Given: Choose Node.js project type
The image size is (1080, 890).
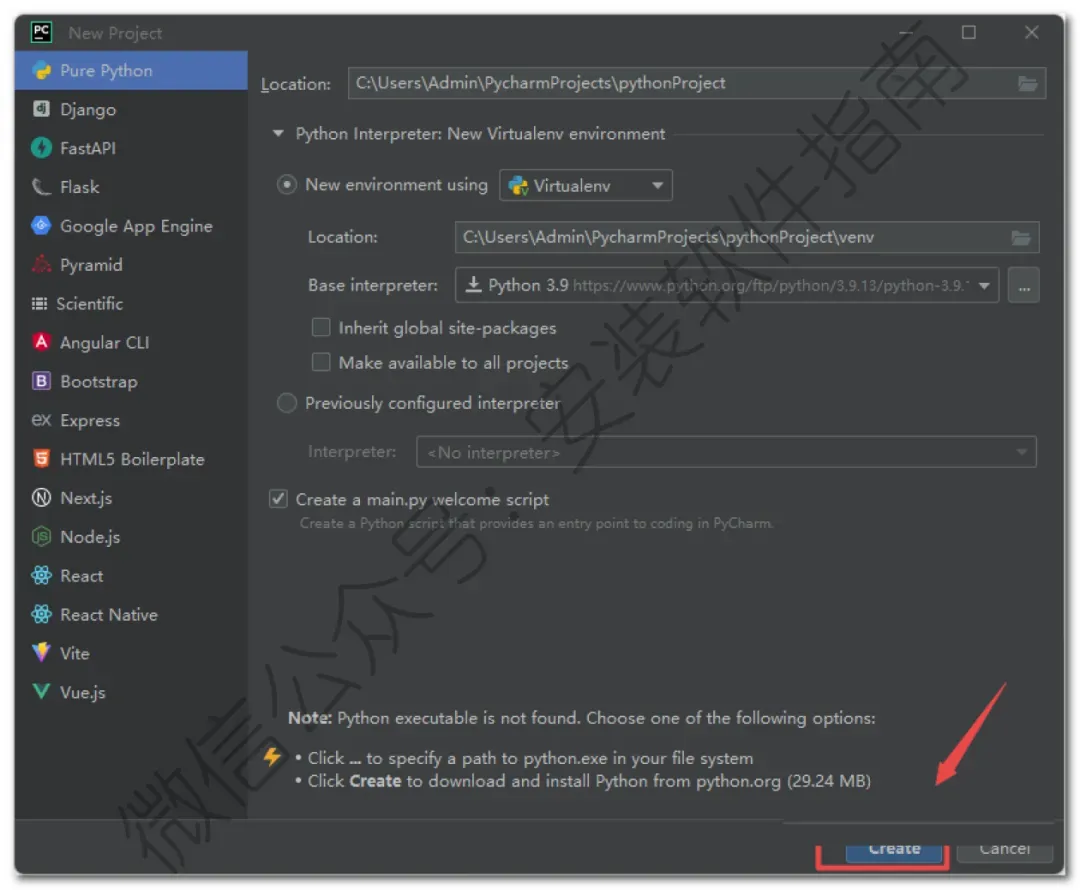Looking at the screenshot, I should point(131,536).
